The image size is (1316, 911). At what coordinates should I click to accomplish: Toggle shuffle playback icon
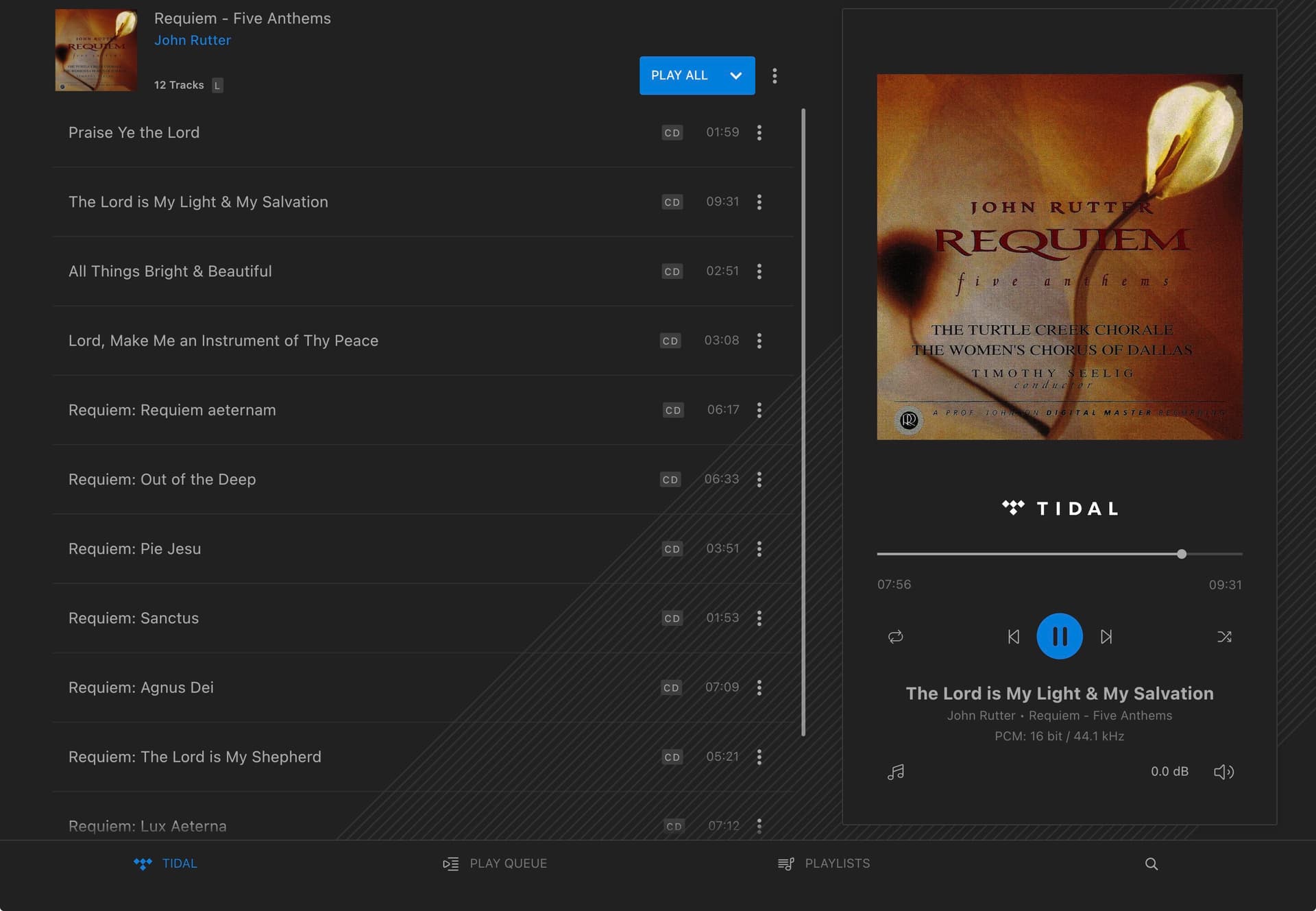[x=1224, y=637]
